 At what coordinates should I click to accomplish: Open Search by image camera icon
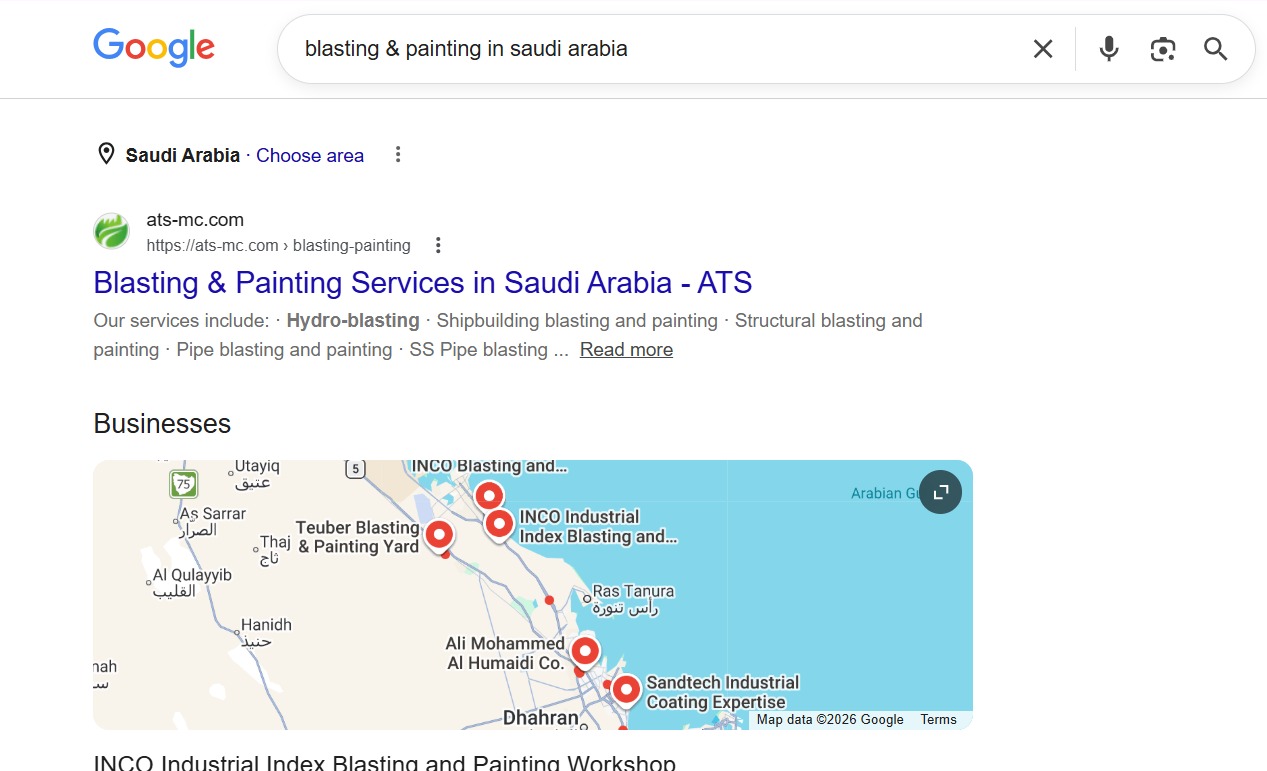pyautogui.click(x=1162, y=49)
